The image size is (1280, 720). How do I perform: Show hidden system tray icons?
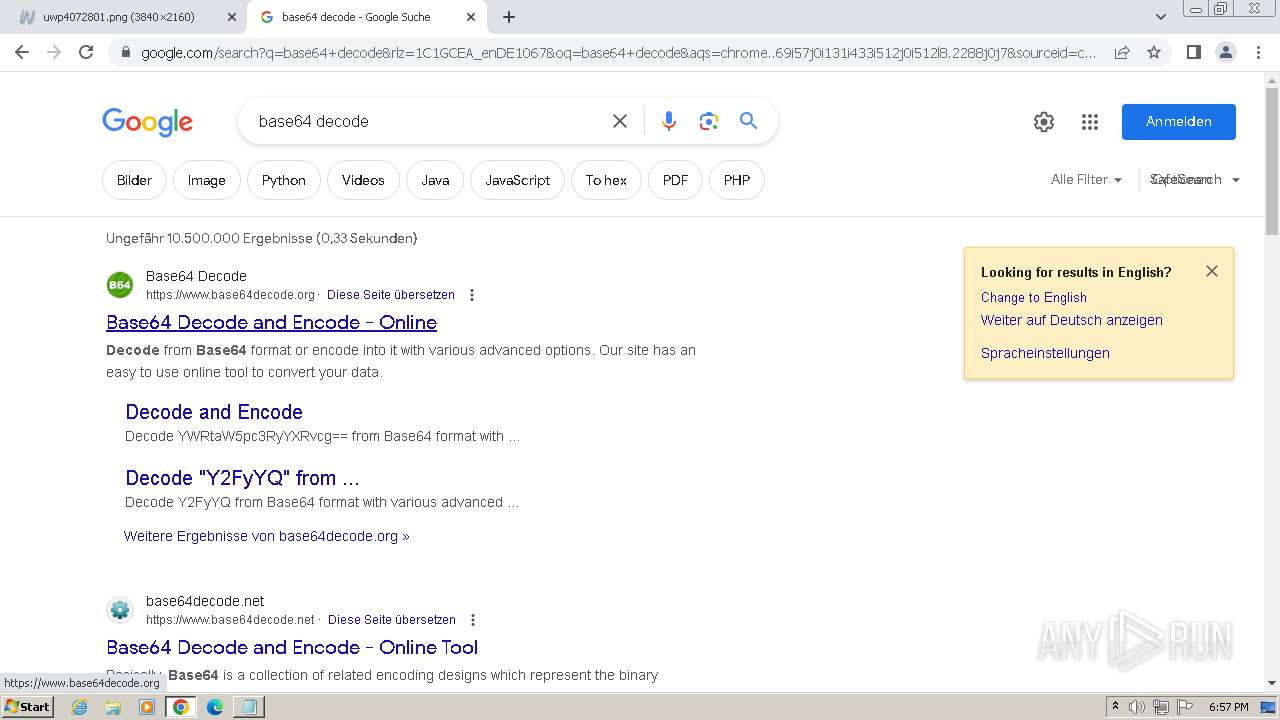[x=1115, y=707]
